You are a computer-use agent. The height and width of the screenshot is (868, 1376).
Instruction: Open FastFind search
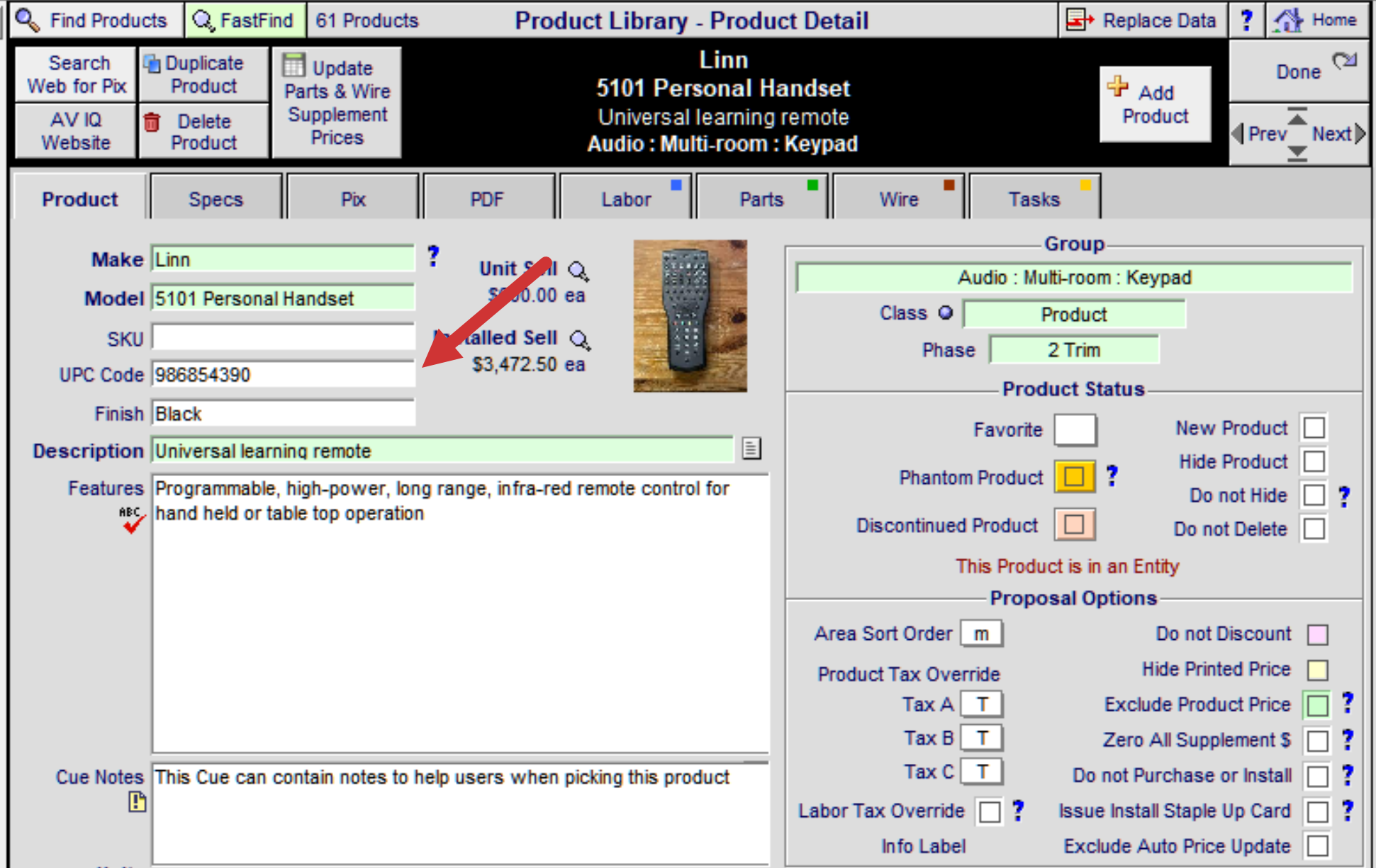pos(245,20)
